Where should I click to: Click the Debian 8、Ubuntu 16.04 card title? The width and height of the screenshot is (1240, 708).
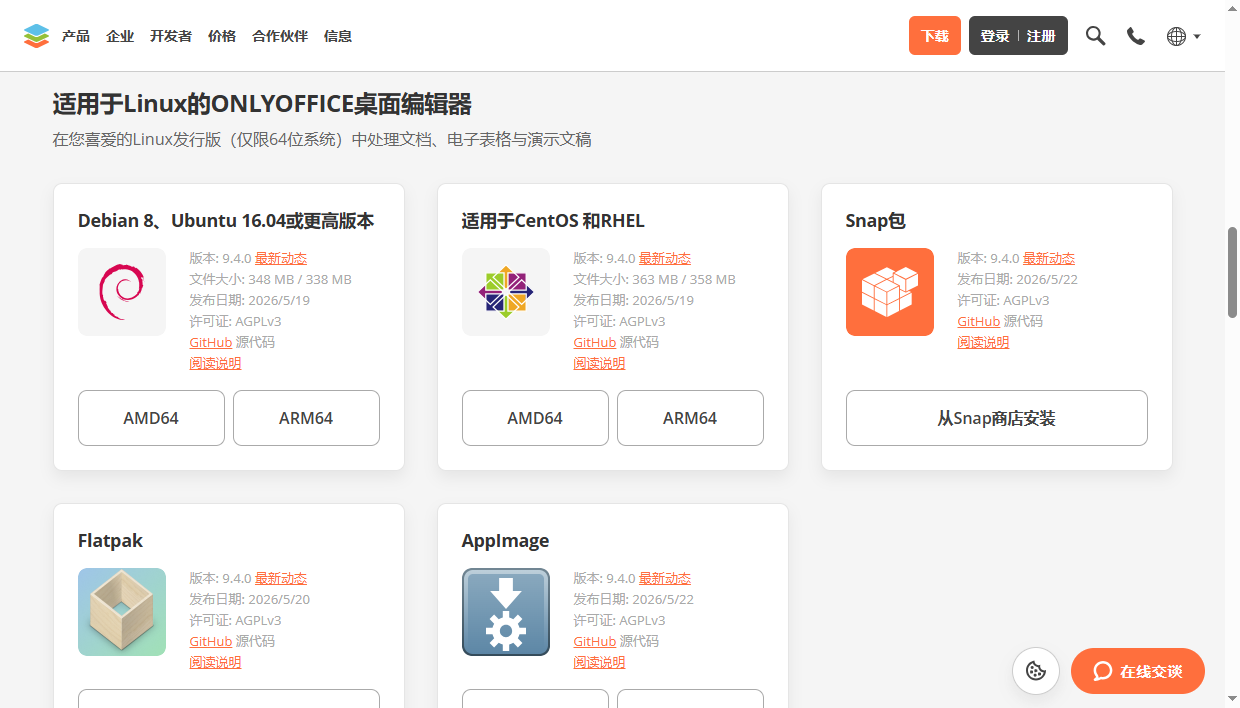(x=226, y=221)
